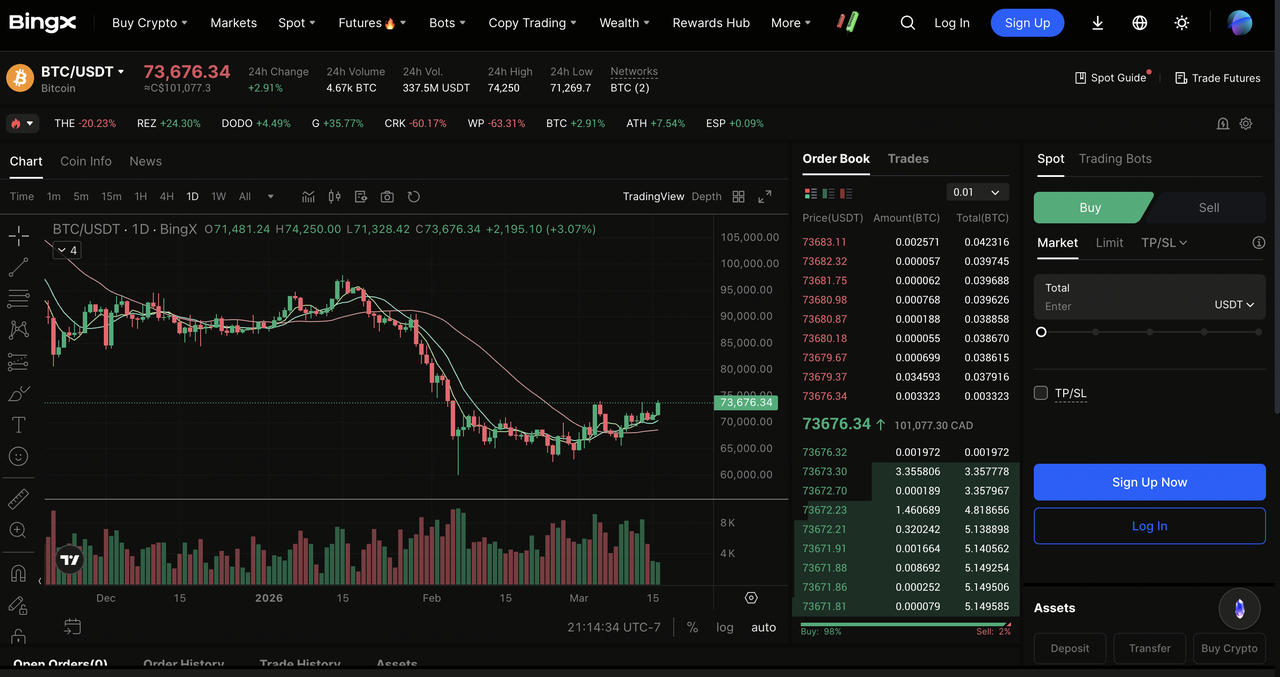This screenshot has width=1280, height=677.
Task: Open the BTC/USDT pair selector dropdown
Action: [x=83, y=72]
